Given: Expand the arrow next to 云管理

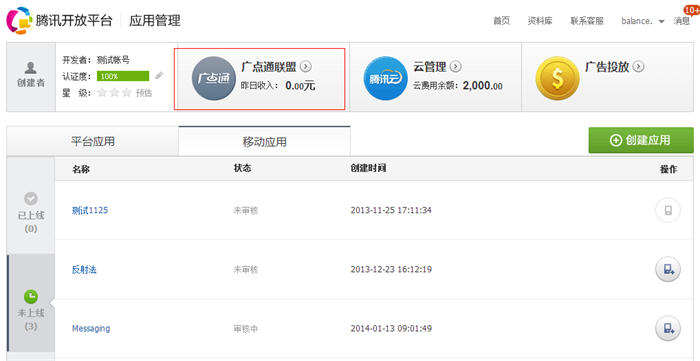Looking at the screenshot, I should 455,66.
